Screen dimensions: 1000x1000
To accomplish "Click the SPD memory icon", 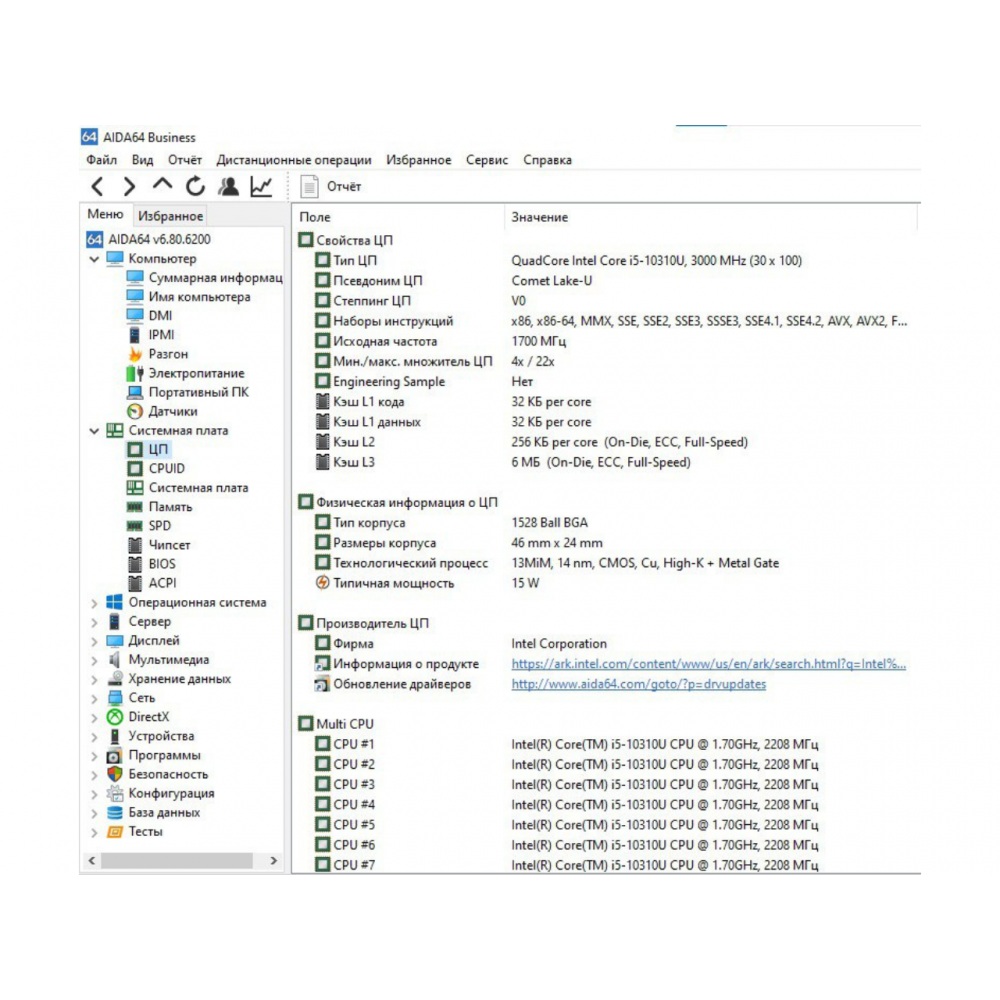I will pos(135,526).
